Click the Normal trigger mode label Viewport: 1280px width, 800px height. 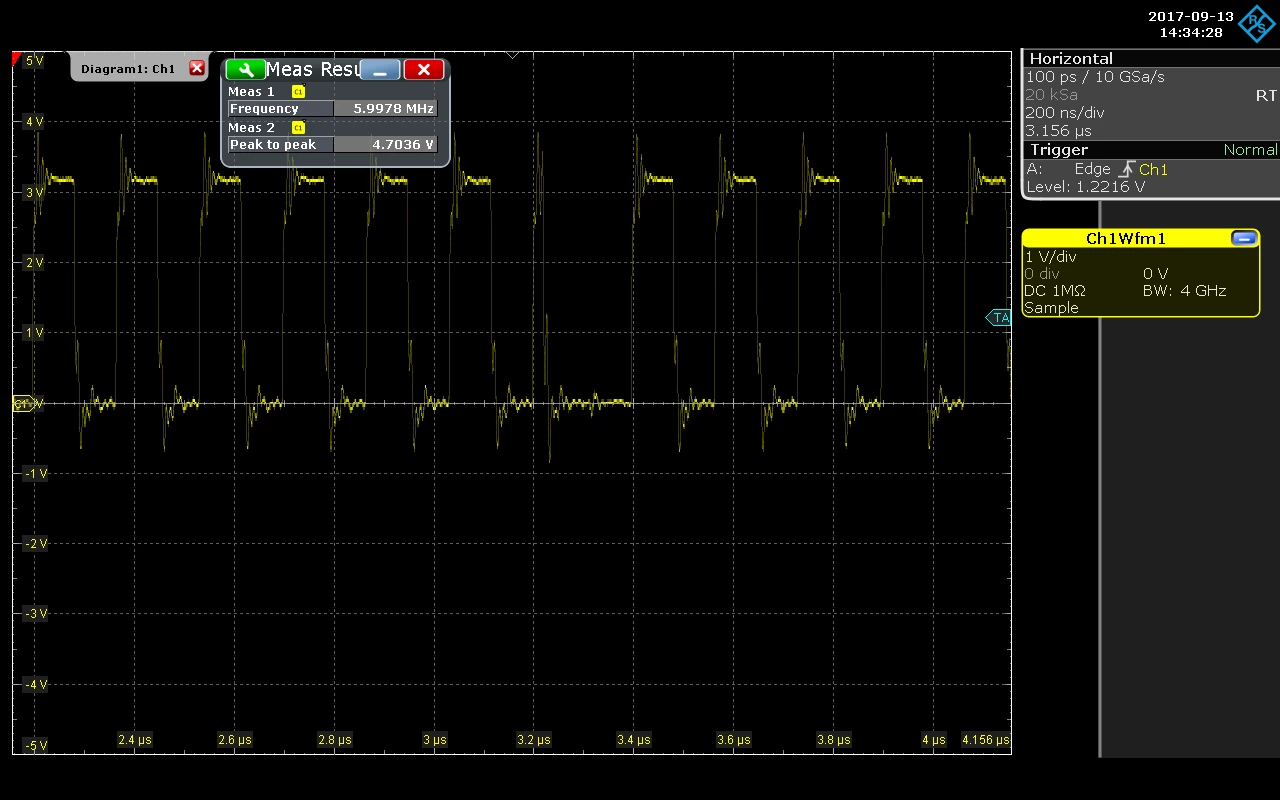tap(1250, 150)
